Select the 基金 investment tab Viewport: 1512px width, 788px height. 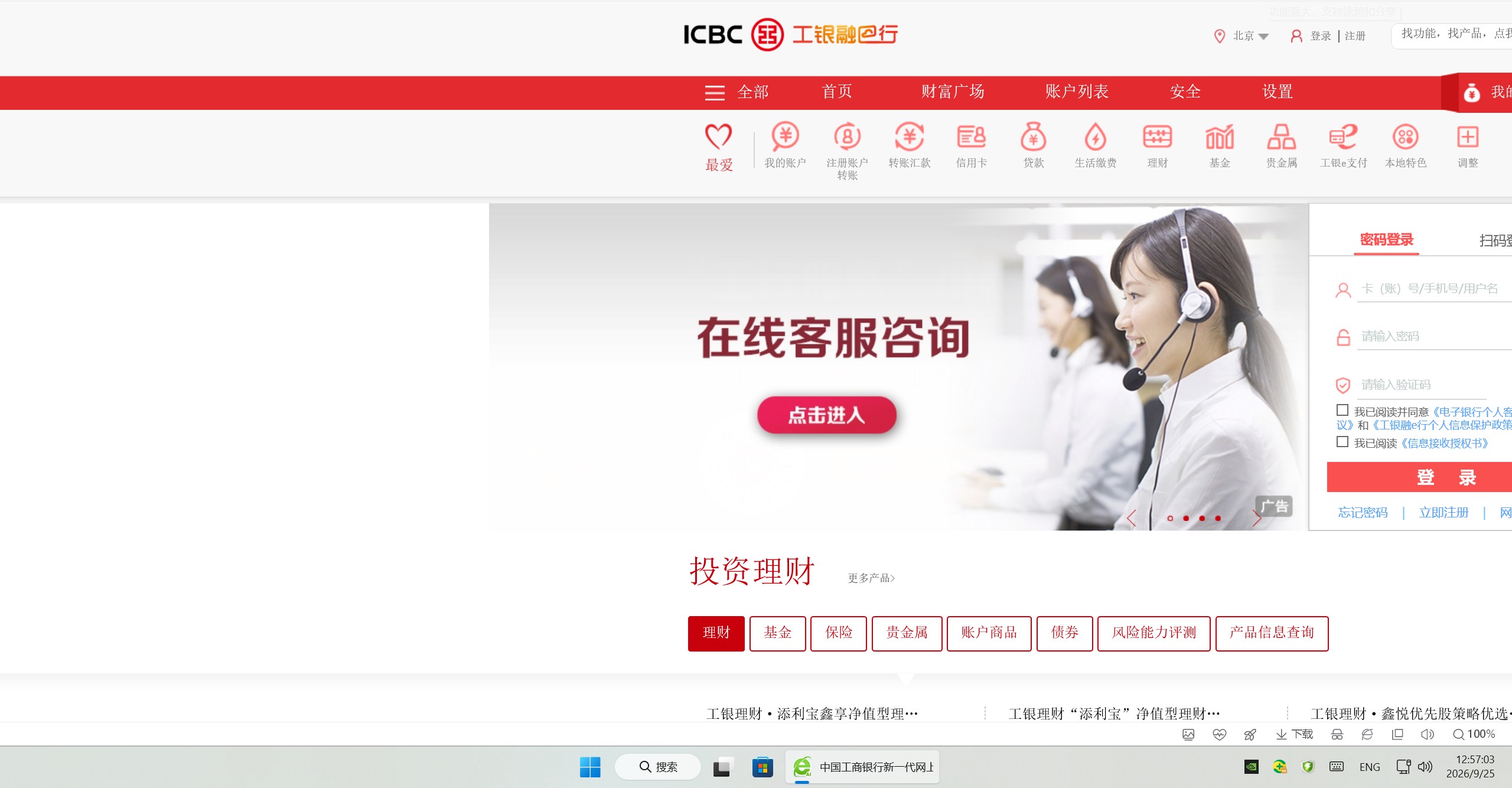pyautogui.click(x=777, y=633)
